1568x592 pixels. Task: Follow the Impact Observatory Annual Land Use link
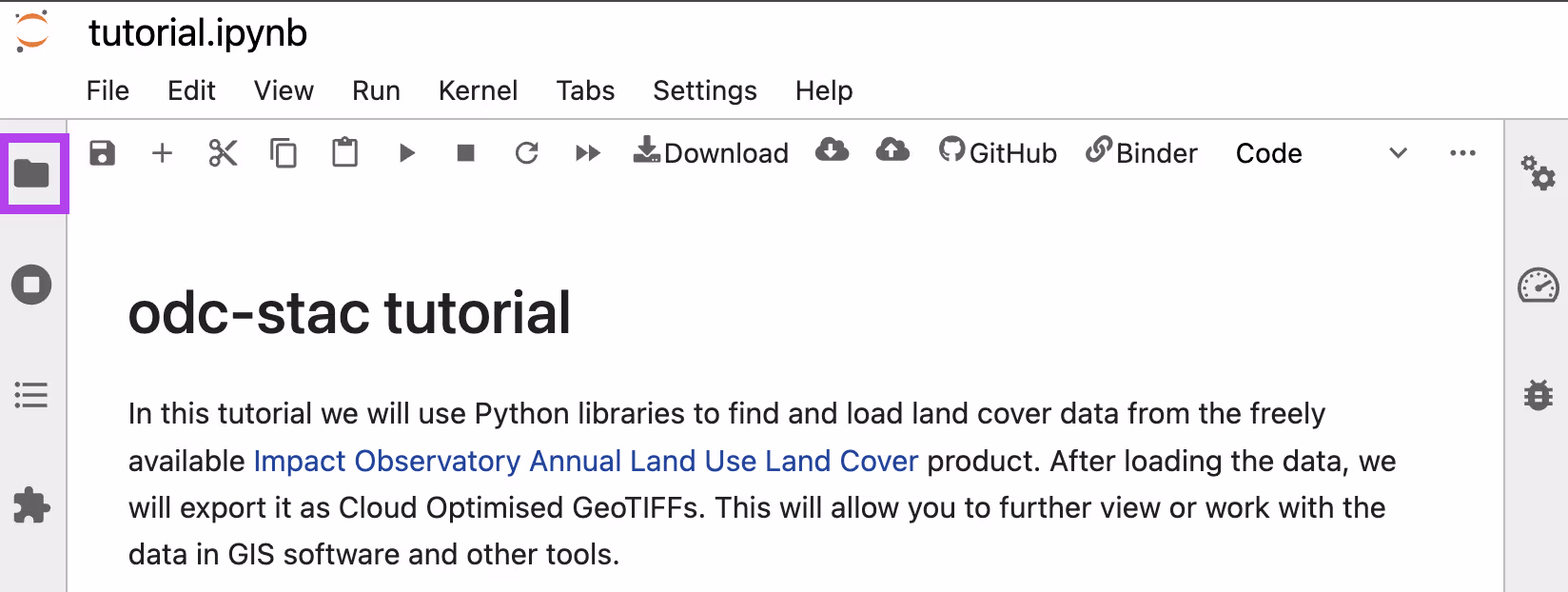click(x=585, y=461)
